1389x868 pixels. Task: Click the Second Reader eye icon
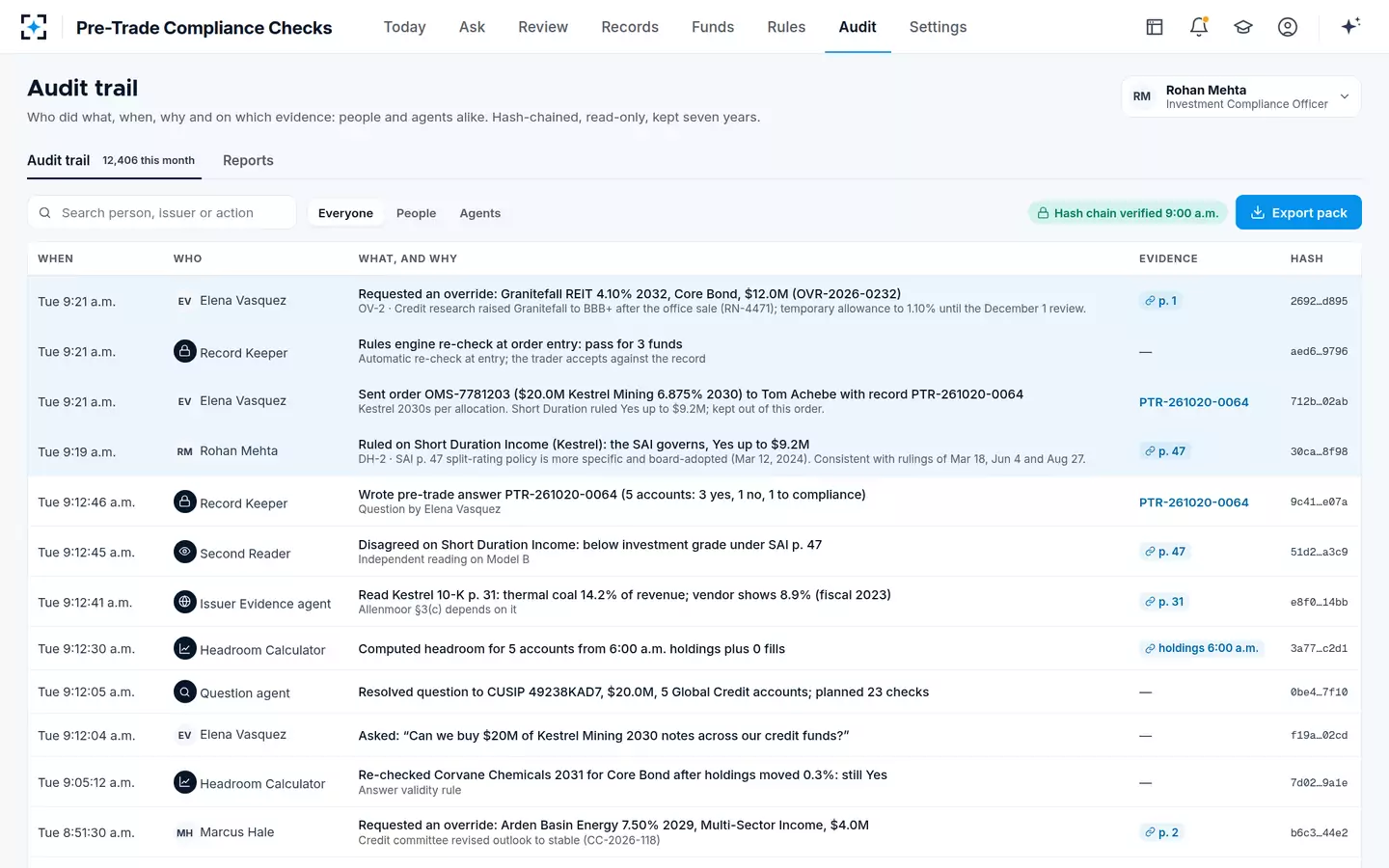[x=185, y=552]
